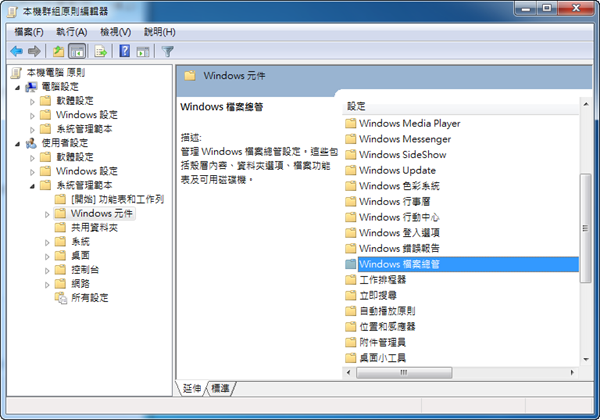Click the Back arrow toolbar icon
Screen dimensions: 600x420
(x=16, y=51)
